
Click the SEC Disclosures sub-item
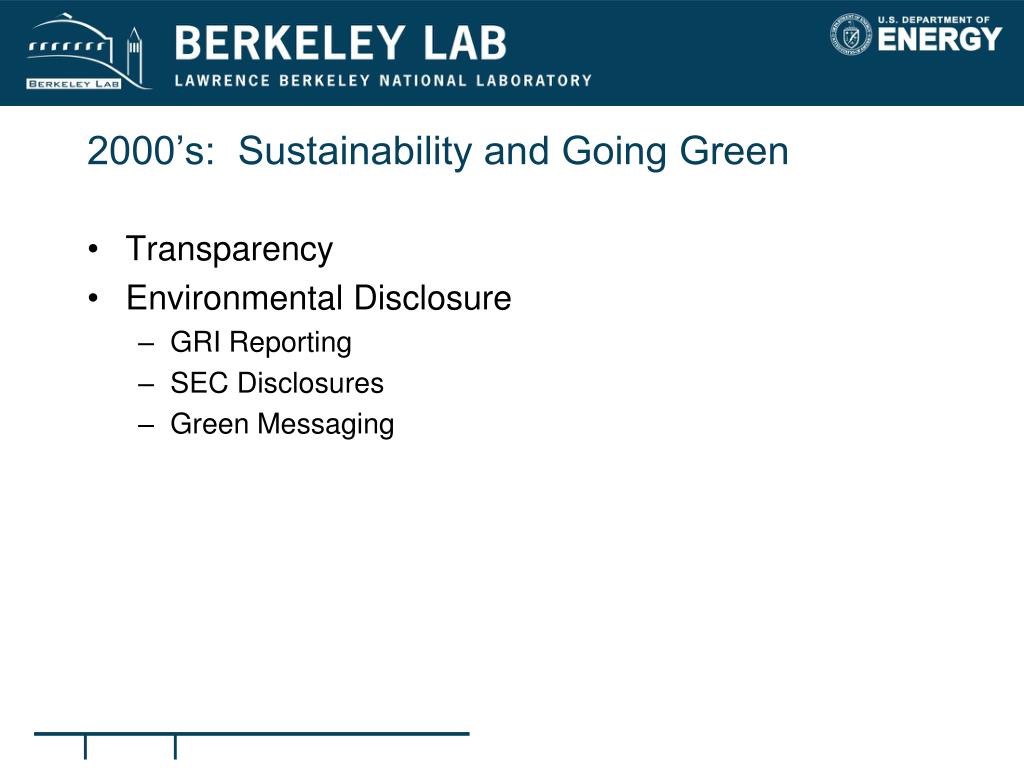277,383
